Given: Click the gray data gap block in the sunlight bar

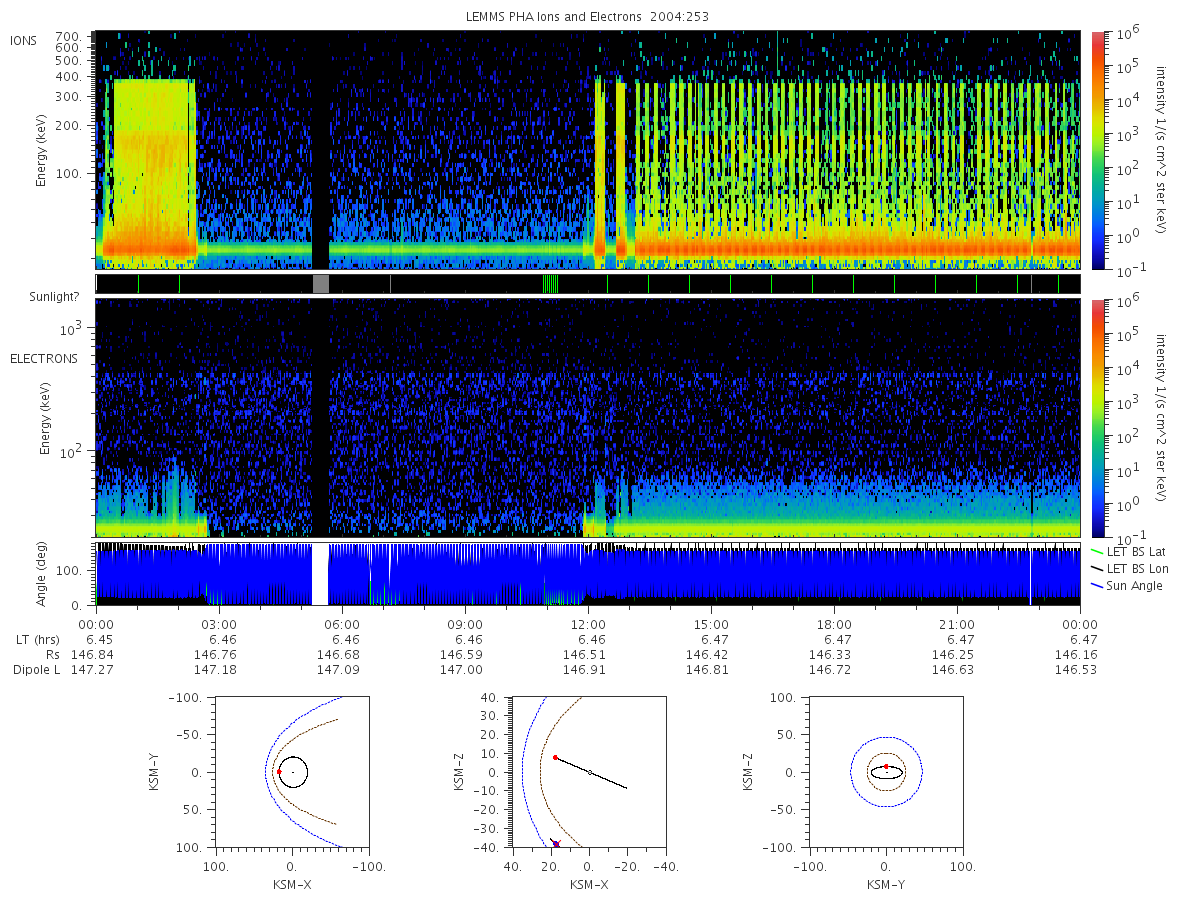Looking at the screenshot, I should [321, 283].
